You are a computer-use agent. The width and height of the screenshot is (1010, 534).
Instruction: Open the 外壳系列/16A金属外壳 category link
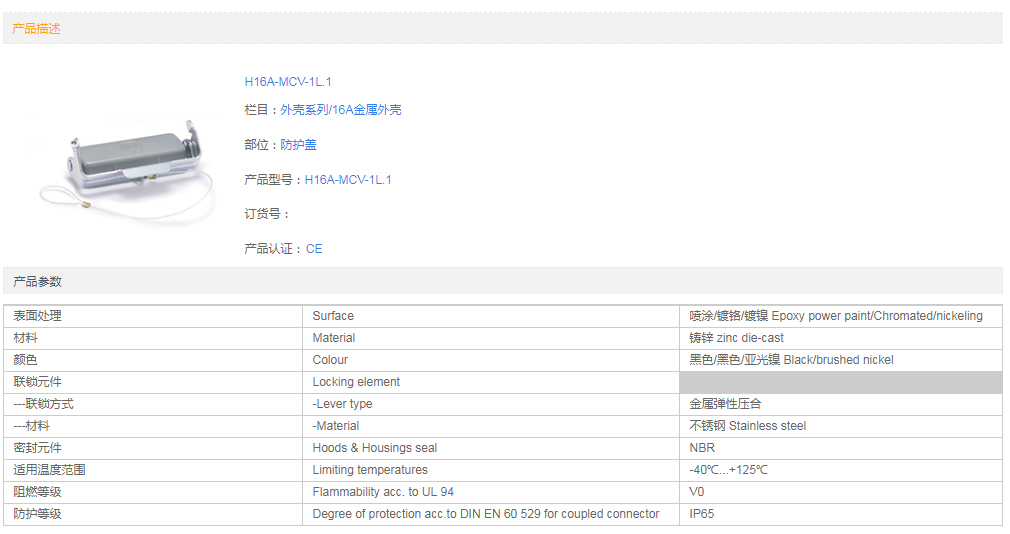coord(340,110)
